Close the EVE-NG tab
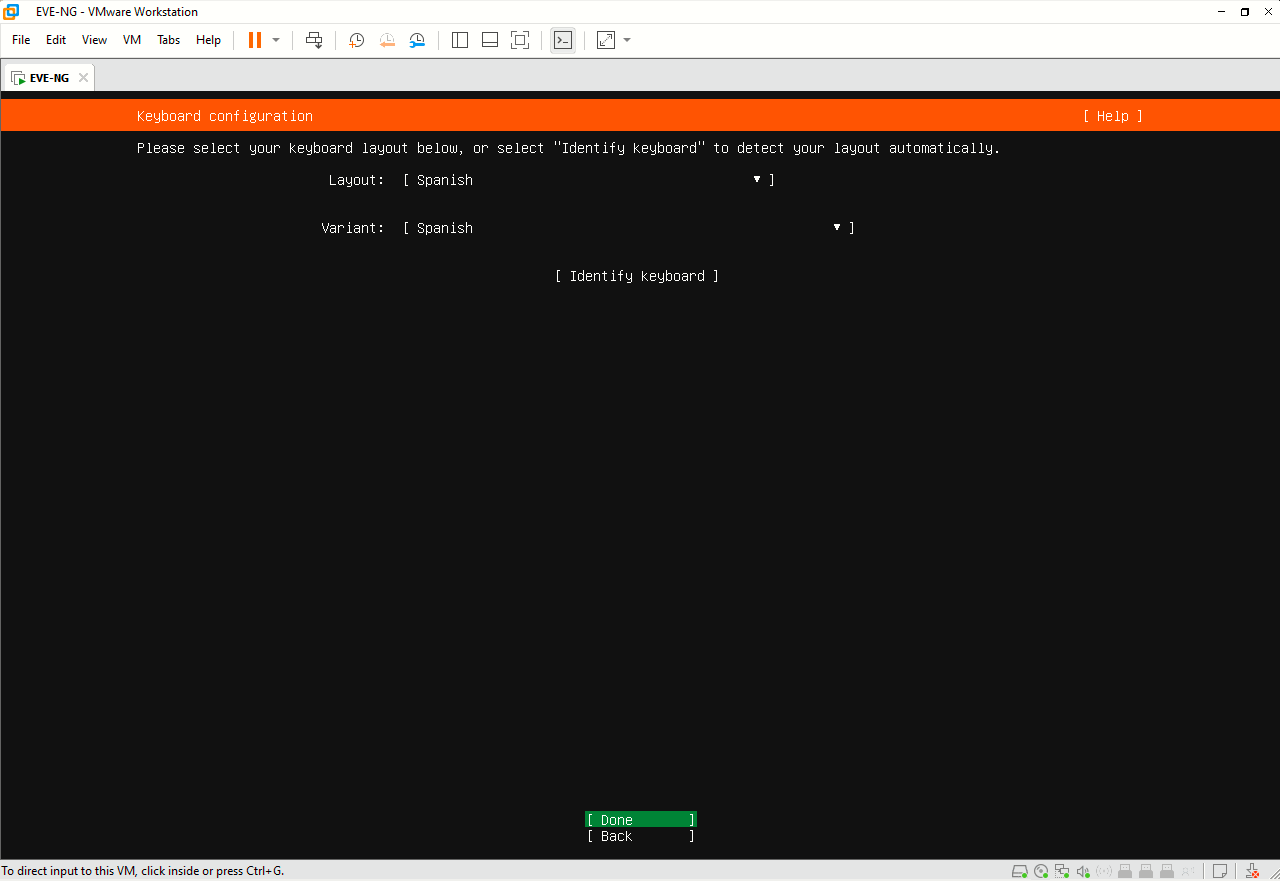Viewport: 1280px width, 881px height. (x=83, y=77)
